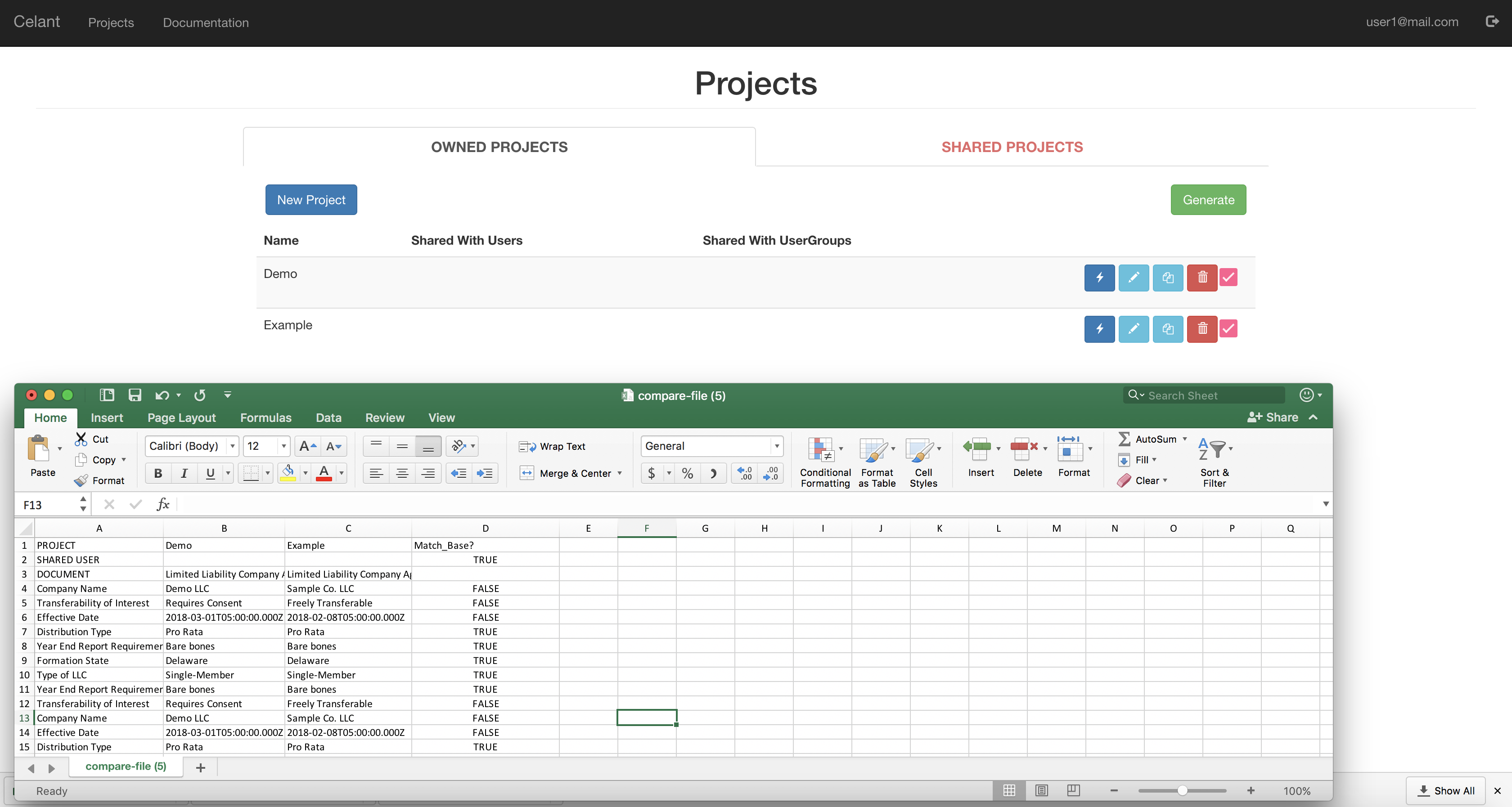Edit the Example project
The height and width of the screenshot is (807, 1512).
click(1134, 329)
